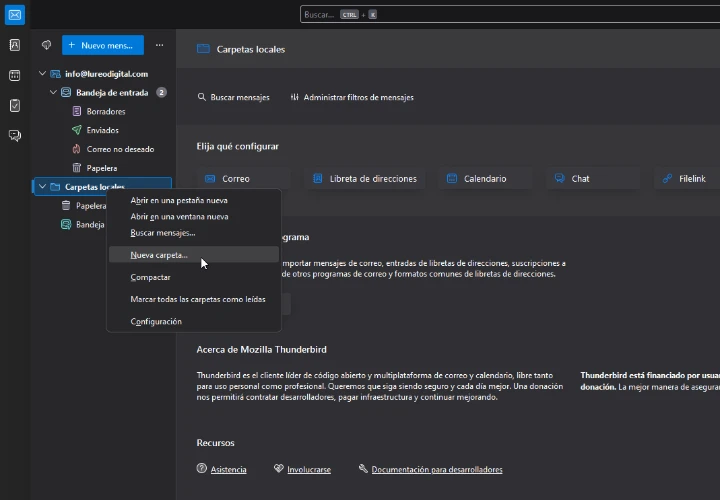The height and width of the screenshot is (500, 720).
Task: Collapse the Bandeja de entrada folder
Action: tap(53, 92)
